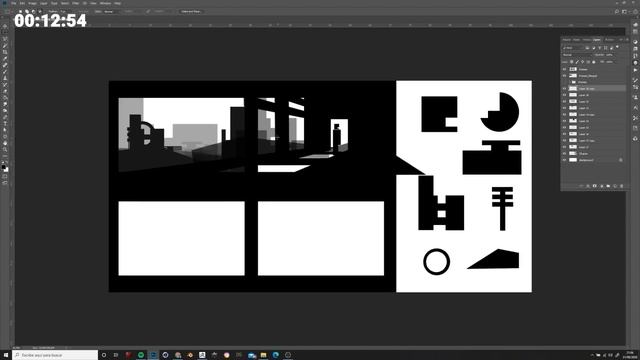
Task: Click the background color swatch
Action: [x=6, y=169]
